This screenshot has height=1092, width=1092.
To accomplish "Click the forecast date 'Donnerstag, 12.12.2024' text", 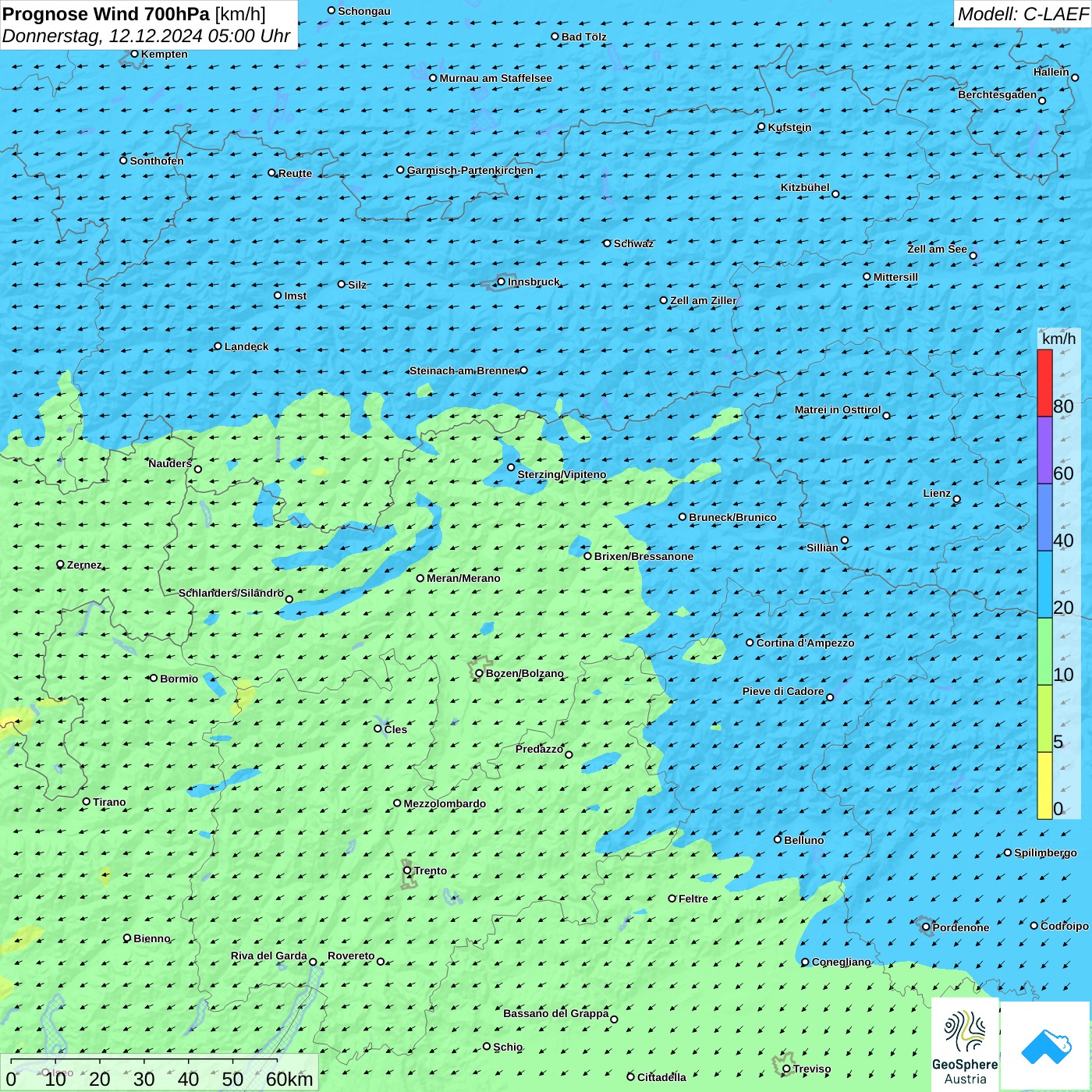I will pyautogui.click(x=103, y=36).
